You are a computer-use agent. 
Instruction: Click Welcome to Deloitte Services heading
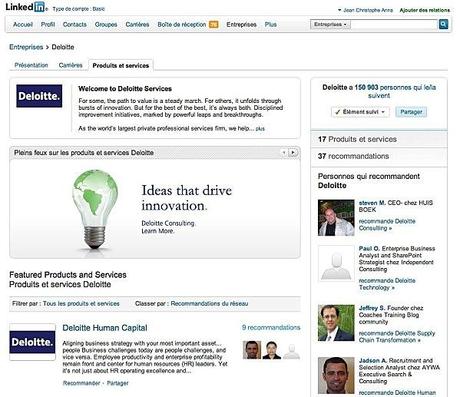(125, 89)
